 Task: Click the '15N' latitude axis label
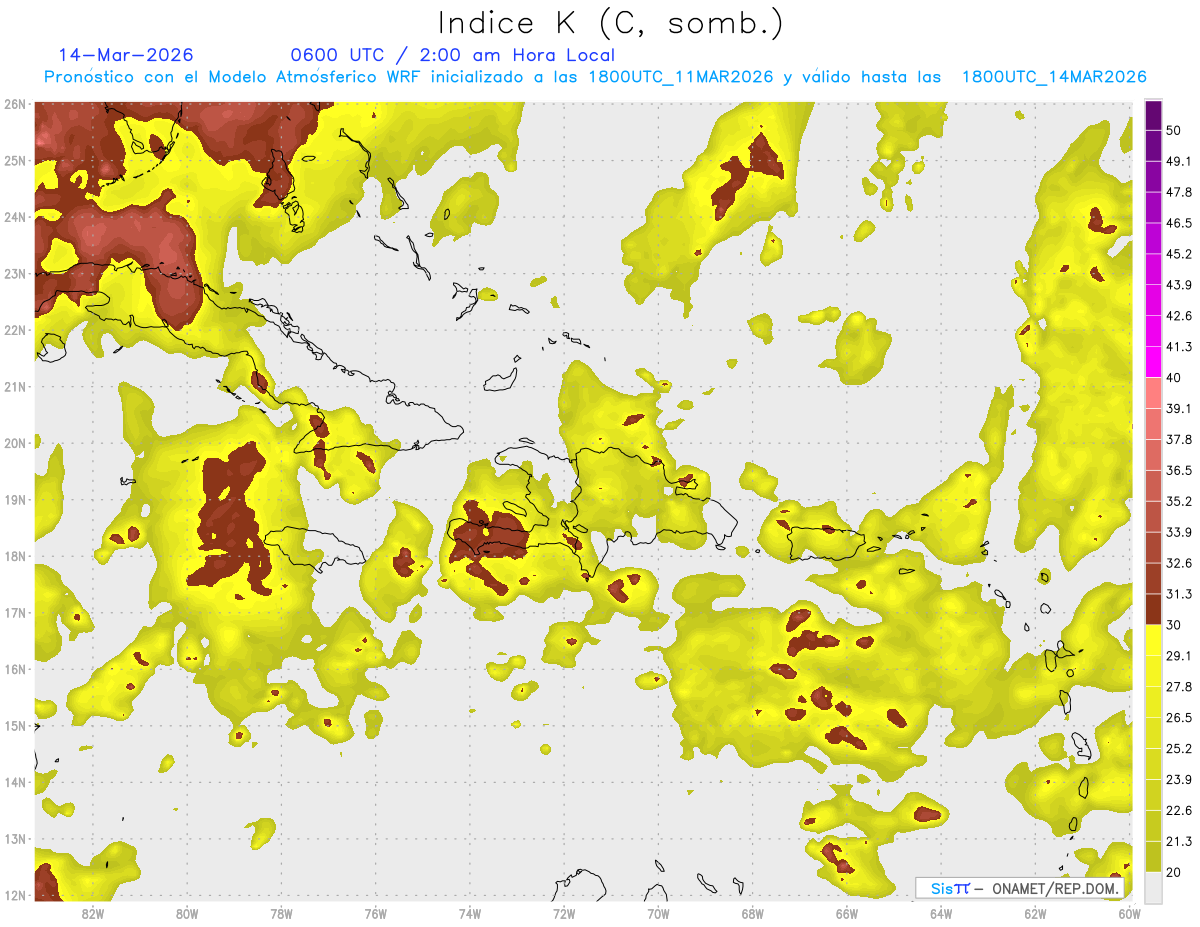15,726
